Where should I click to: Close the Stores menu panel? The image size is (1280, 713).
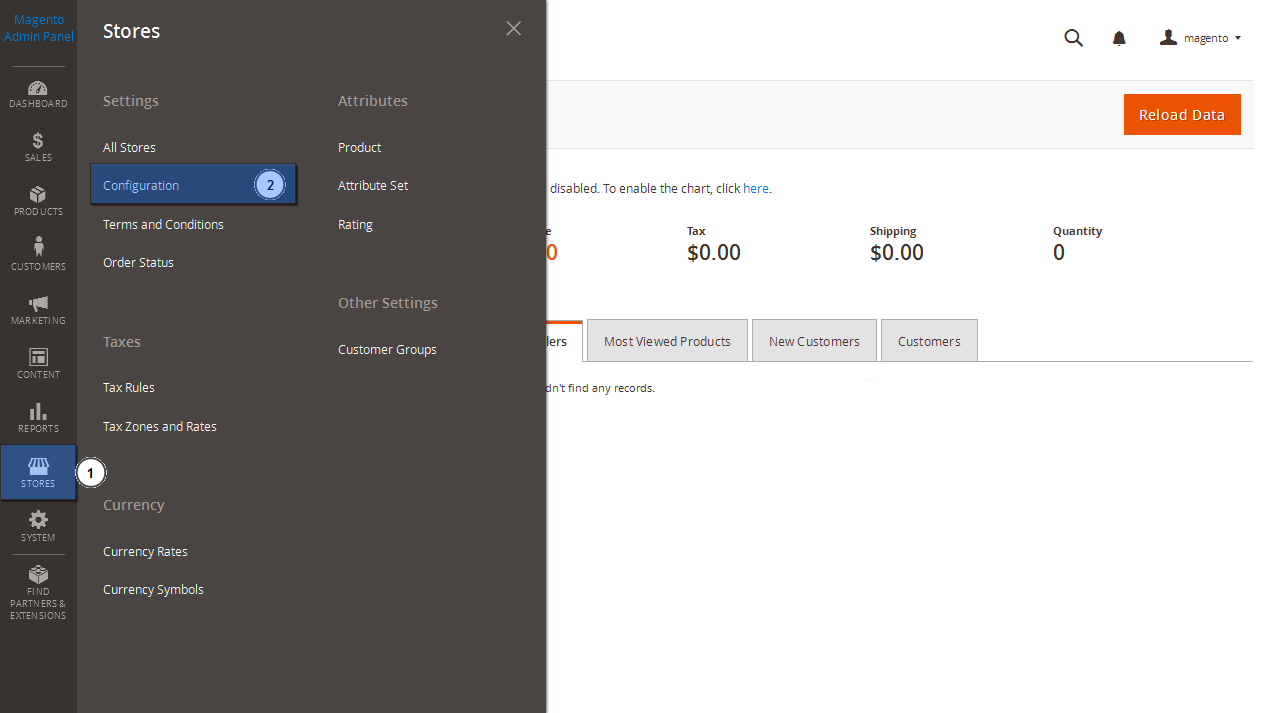(x=514, y=28)
